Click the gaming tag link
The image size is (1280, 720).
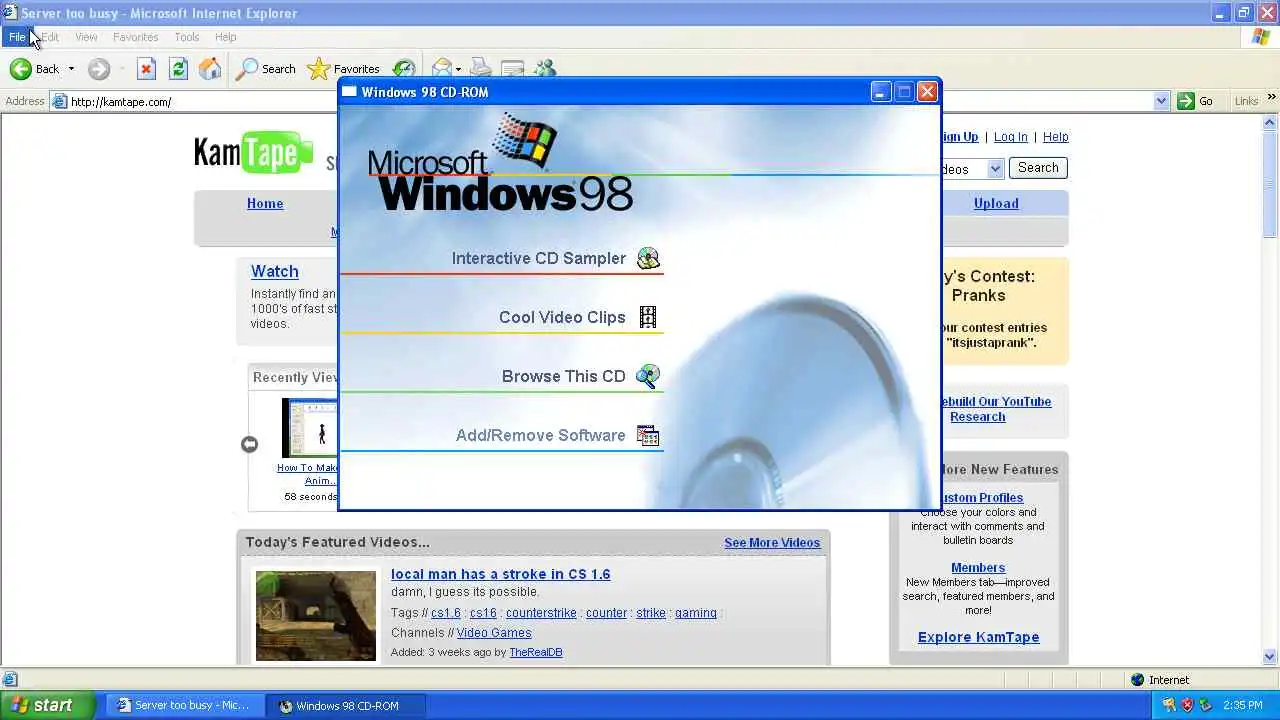coord(696,613)
